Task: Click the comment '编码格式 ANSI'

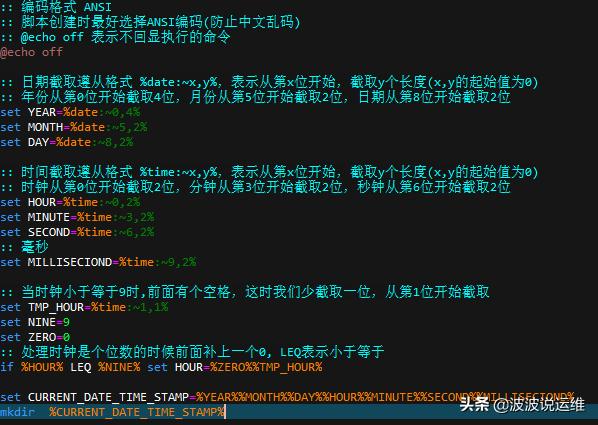Action: click(56, 6)
